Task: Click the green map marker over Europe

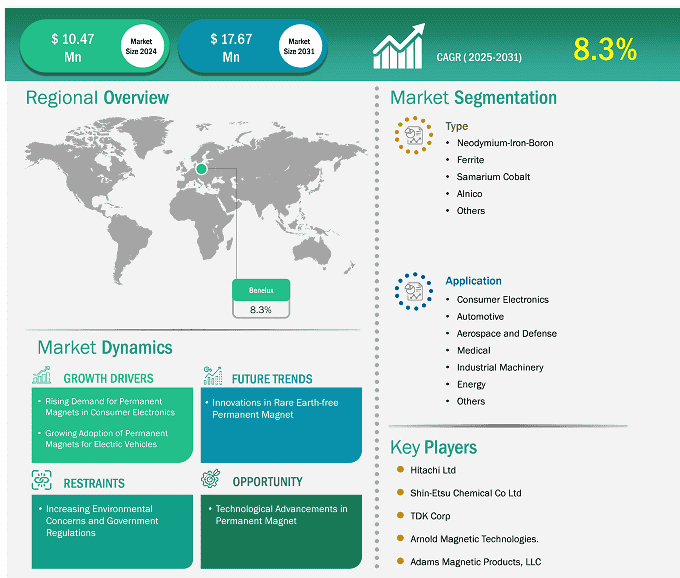Action: (201, 169)
